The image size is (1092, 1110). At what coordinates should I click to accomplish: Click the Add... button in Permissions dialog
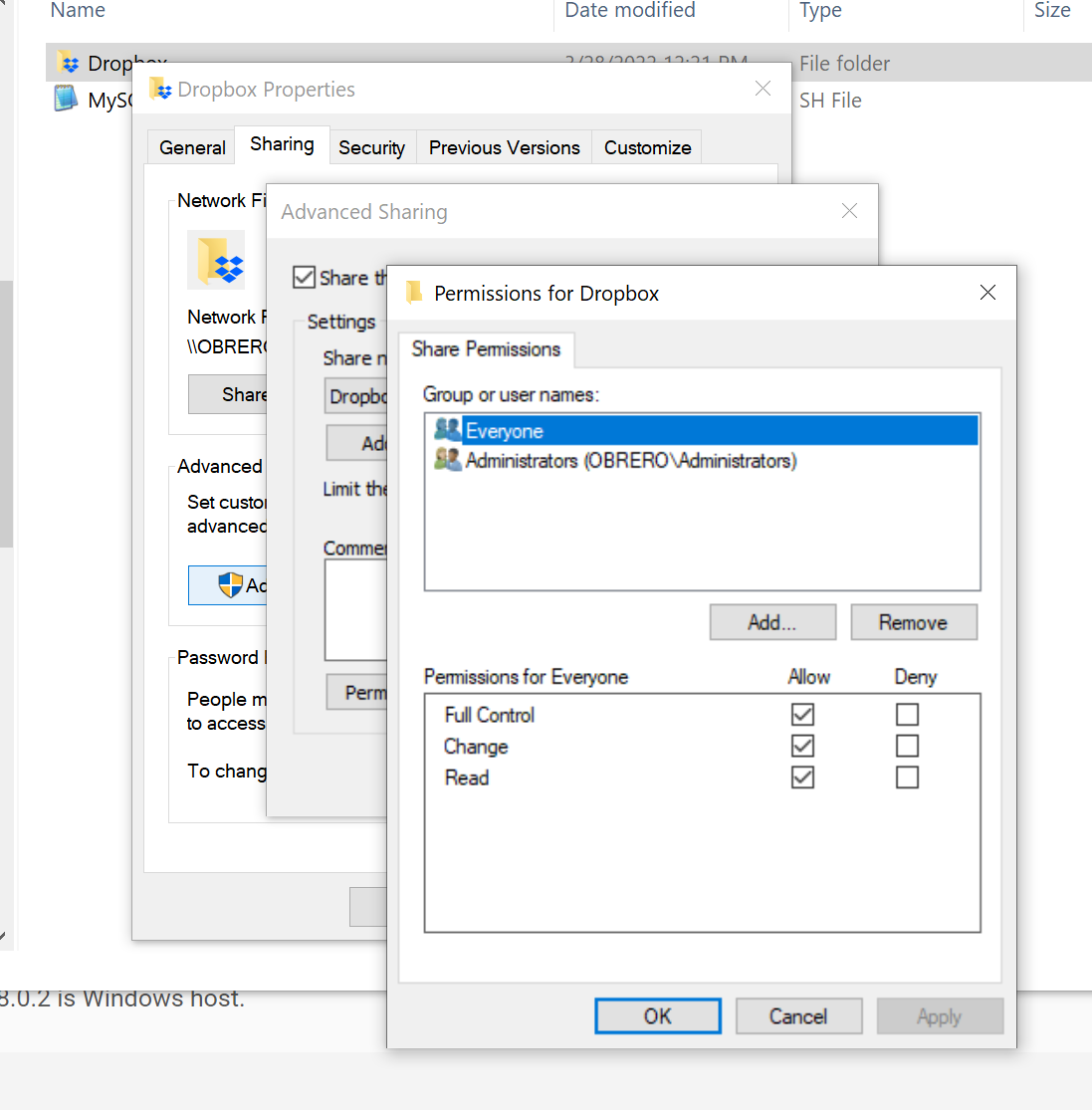pos(772,622)
